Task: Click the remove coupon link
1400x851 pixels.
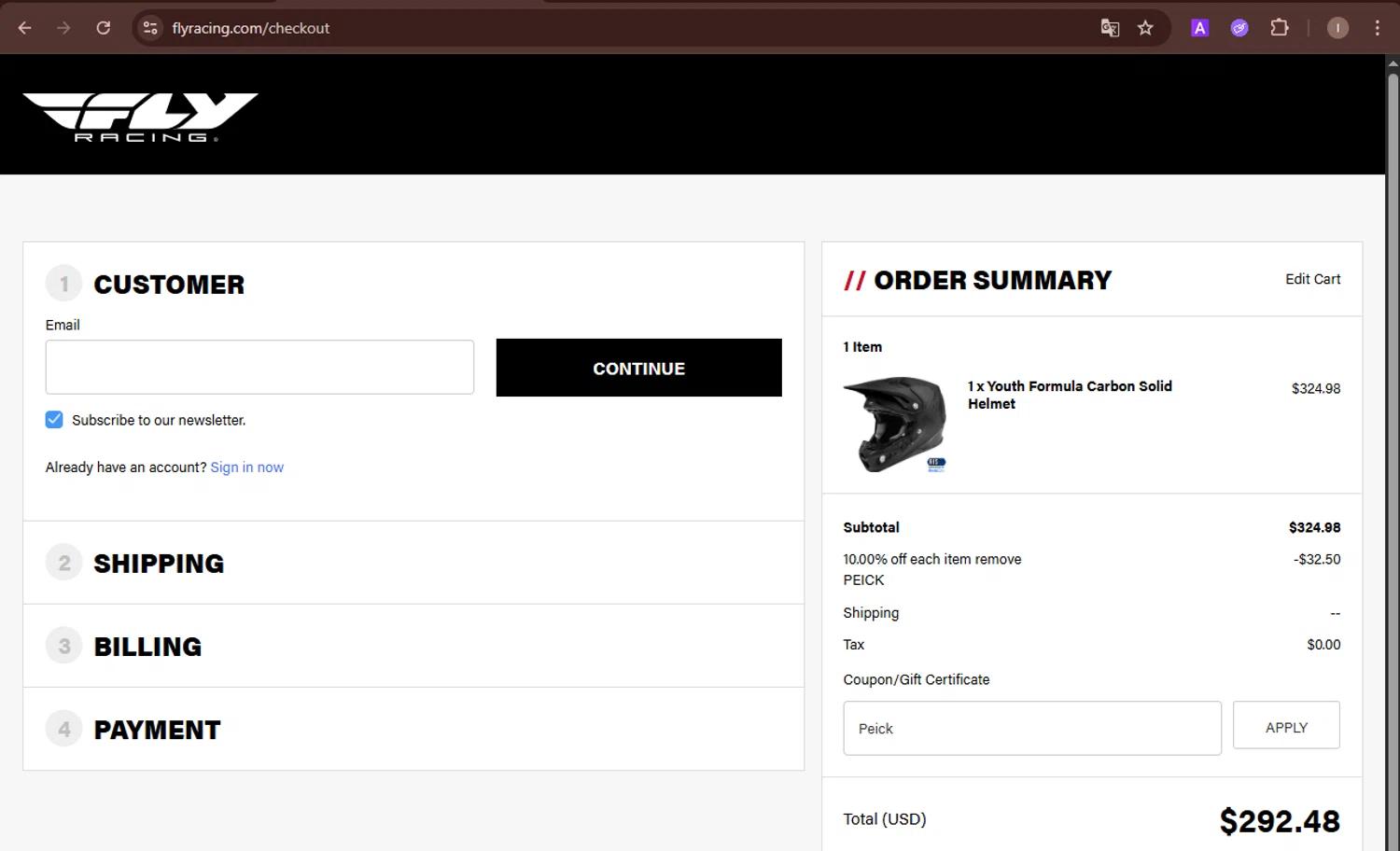Action: (999, 559)
